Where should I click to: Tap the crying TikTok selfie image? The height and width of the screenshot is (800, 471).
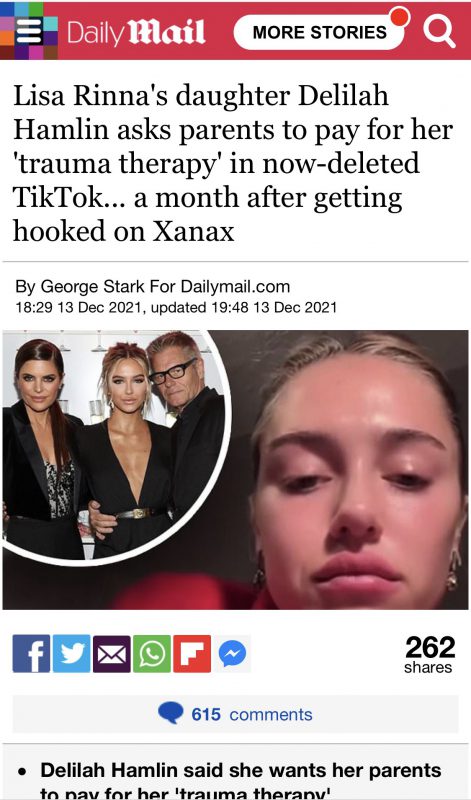pyautogui.click(x=352, y=469)
